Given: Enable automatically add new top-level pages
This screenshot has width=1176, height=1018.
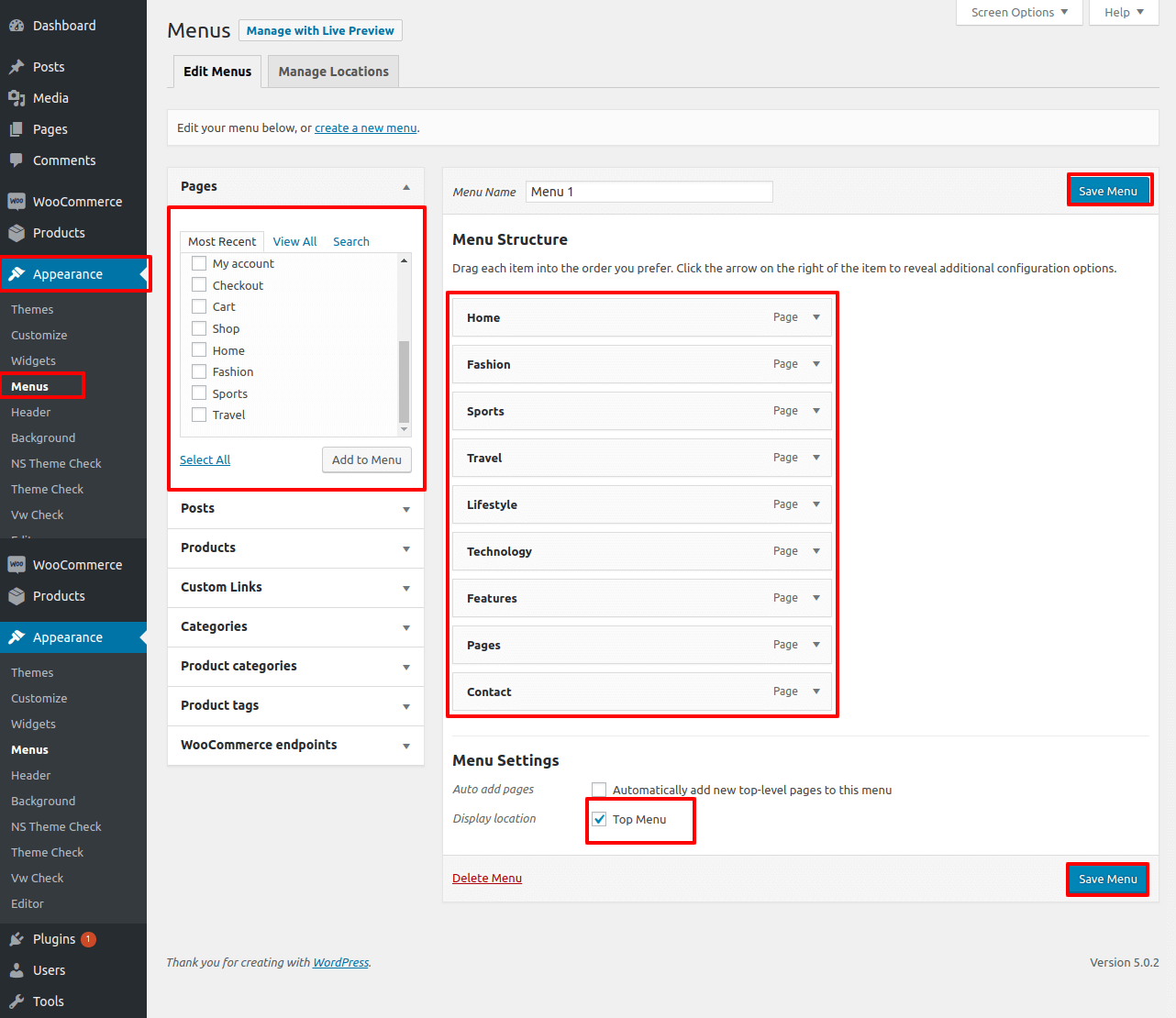Looking at the screenshot, I should 599,789.
